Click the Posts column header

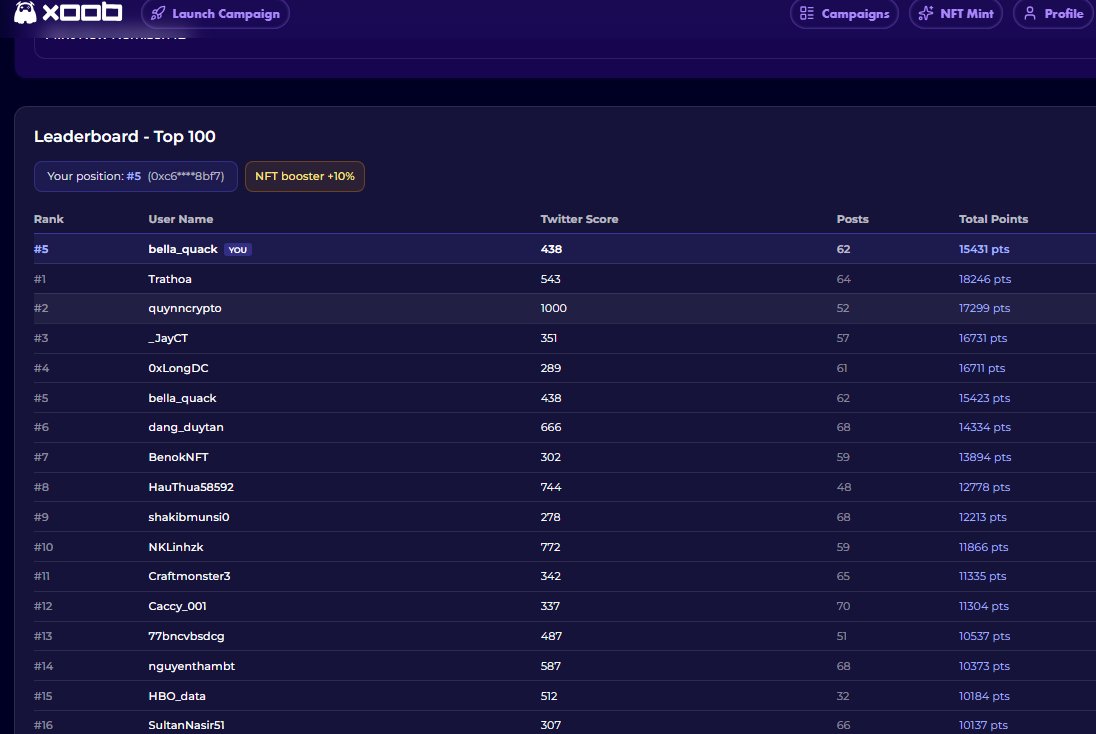853,219
